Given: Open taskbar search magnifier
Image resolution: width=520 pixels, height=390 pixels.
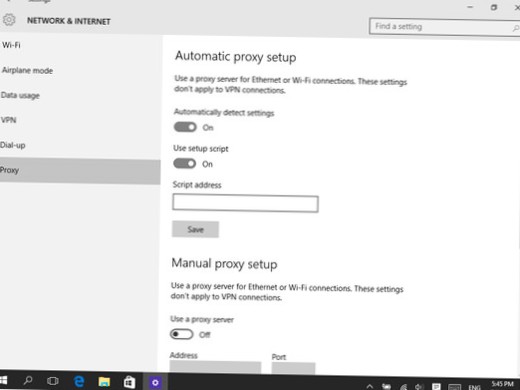Looking at the screenshot, I should (x=28, y=380).
